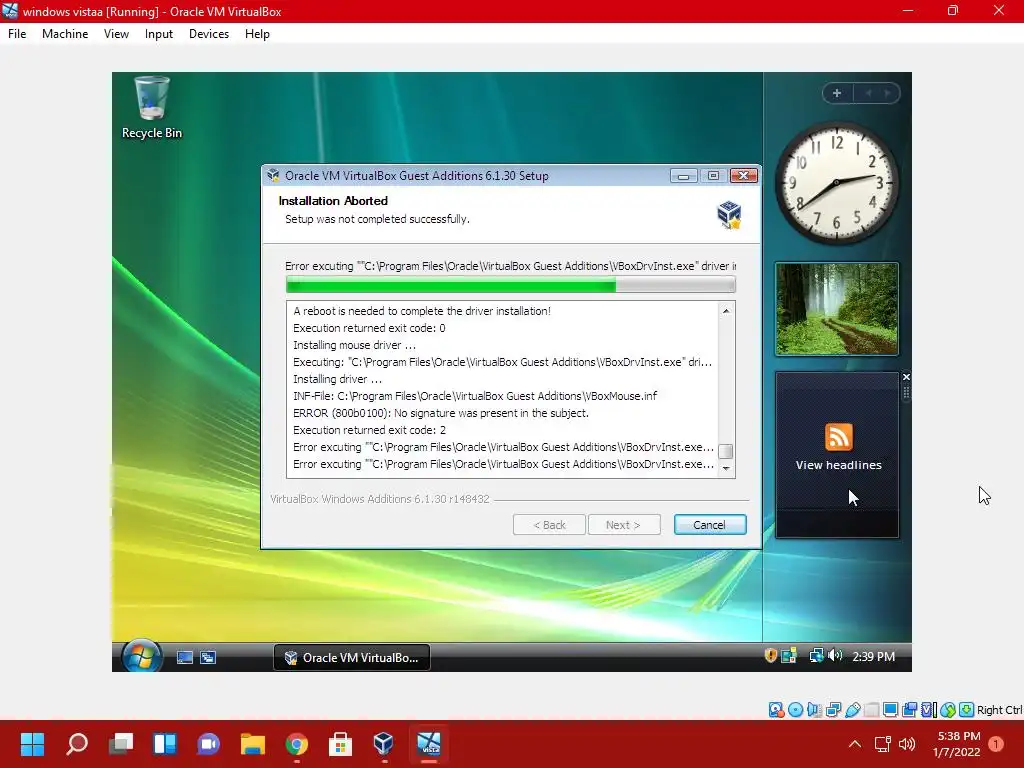1024x768 pixels.
Task: Select the ERROR (800b0100) log line
Action: coord(441,413)
